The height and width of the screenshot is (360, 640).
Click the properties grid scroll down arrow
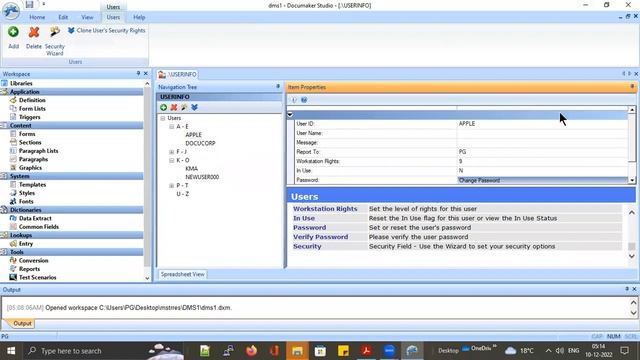click(632, 180)
